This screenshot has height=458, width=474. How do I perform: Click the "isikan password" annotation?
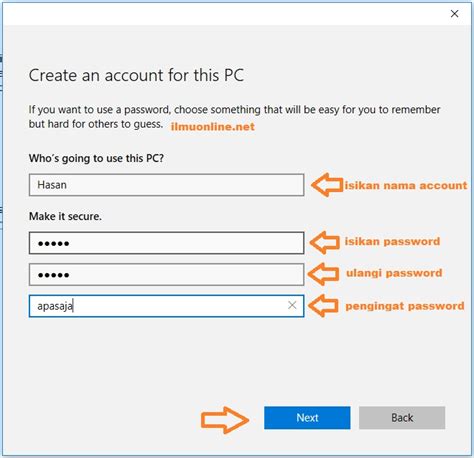392,241
